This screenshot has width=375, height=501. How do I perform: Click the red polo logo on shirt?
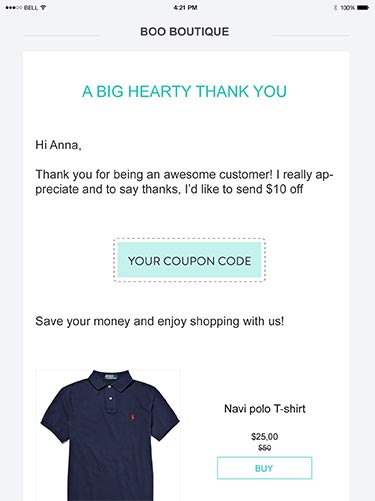[x=129, y=416]
